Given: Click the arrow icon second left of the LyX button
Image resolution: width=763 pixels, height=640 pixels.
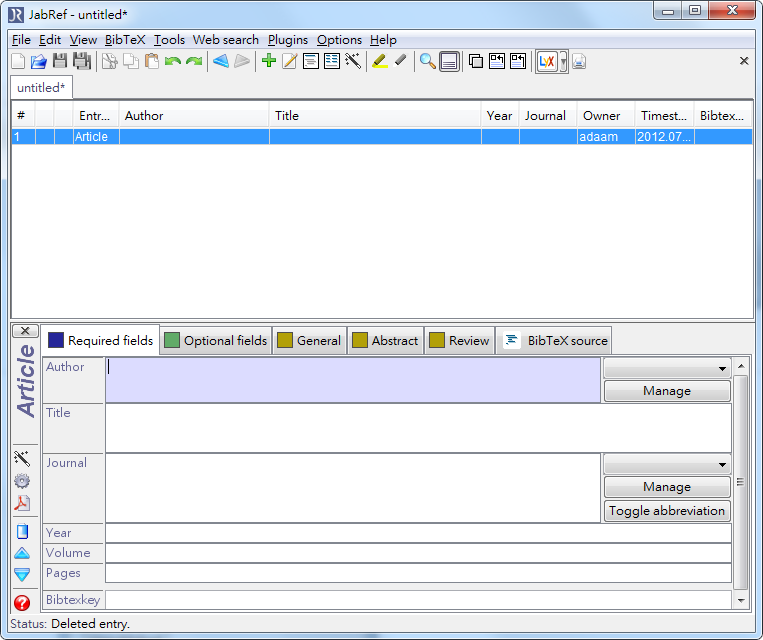Looking at the screenshot, I should [497, 61].
